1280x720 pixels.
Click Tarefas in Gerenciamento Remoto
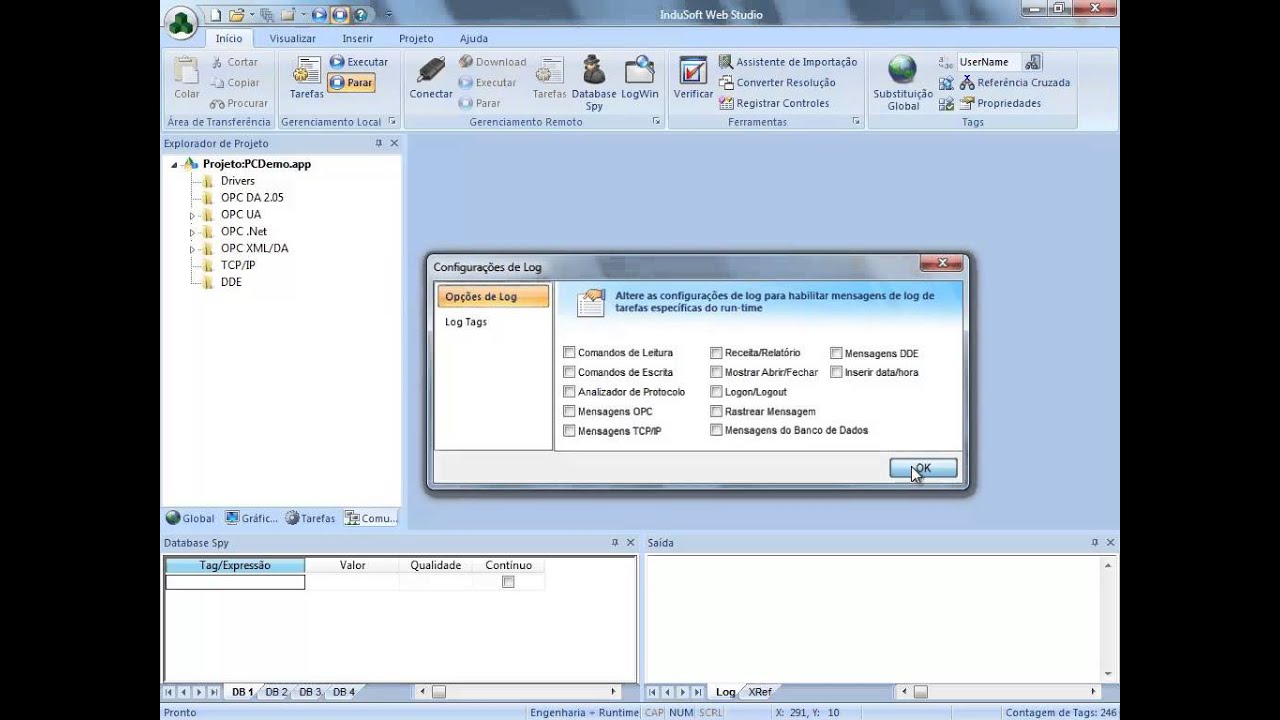tap(549, 78)
